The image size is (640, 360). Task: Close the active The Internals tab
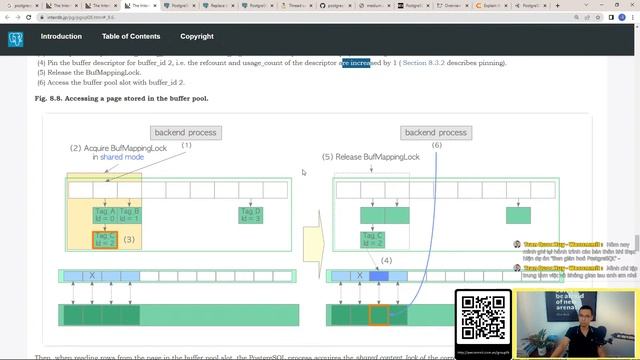tap(155, 6)
